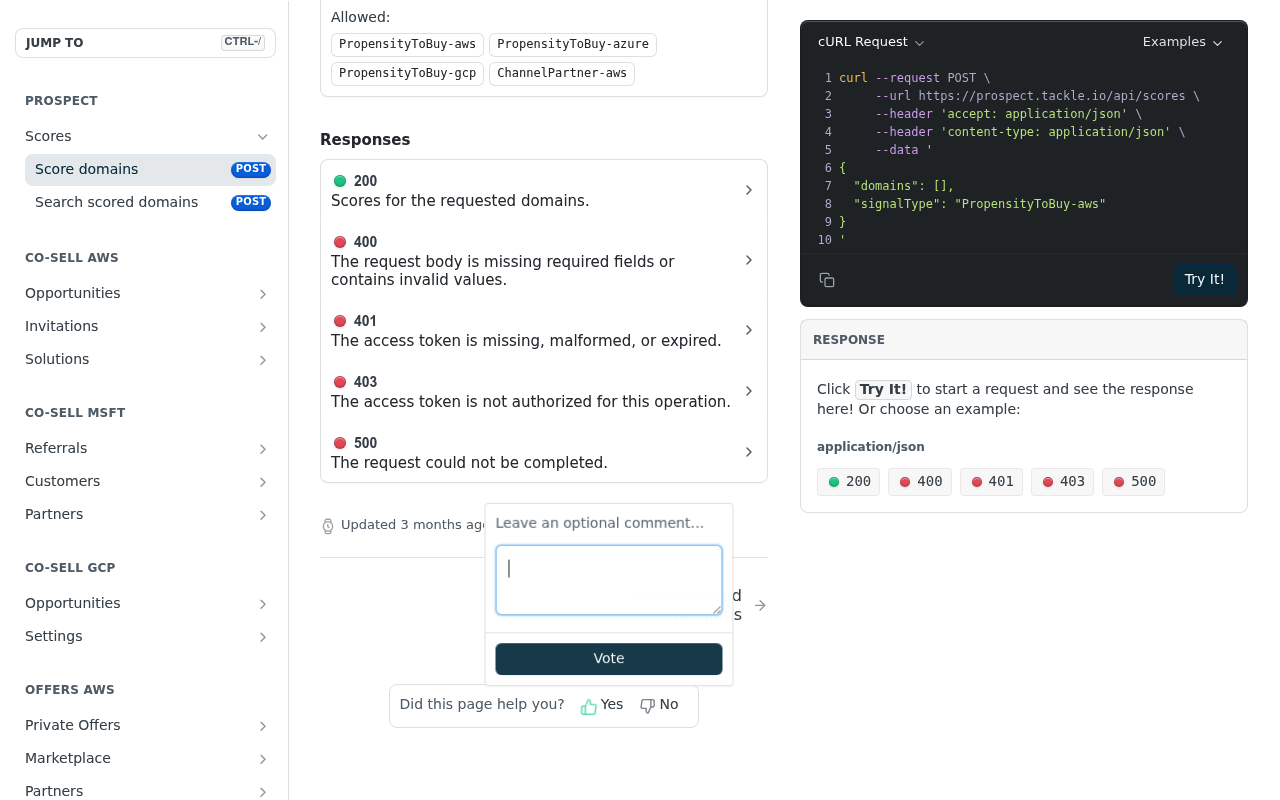Open the cURL Request language dropdown
The height and width of the screenshot is (800, 1280).
(871, 42)
